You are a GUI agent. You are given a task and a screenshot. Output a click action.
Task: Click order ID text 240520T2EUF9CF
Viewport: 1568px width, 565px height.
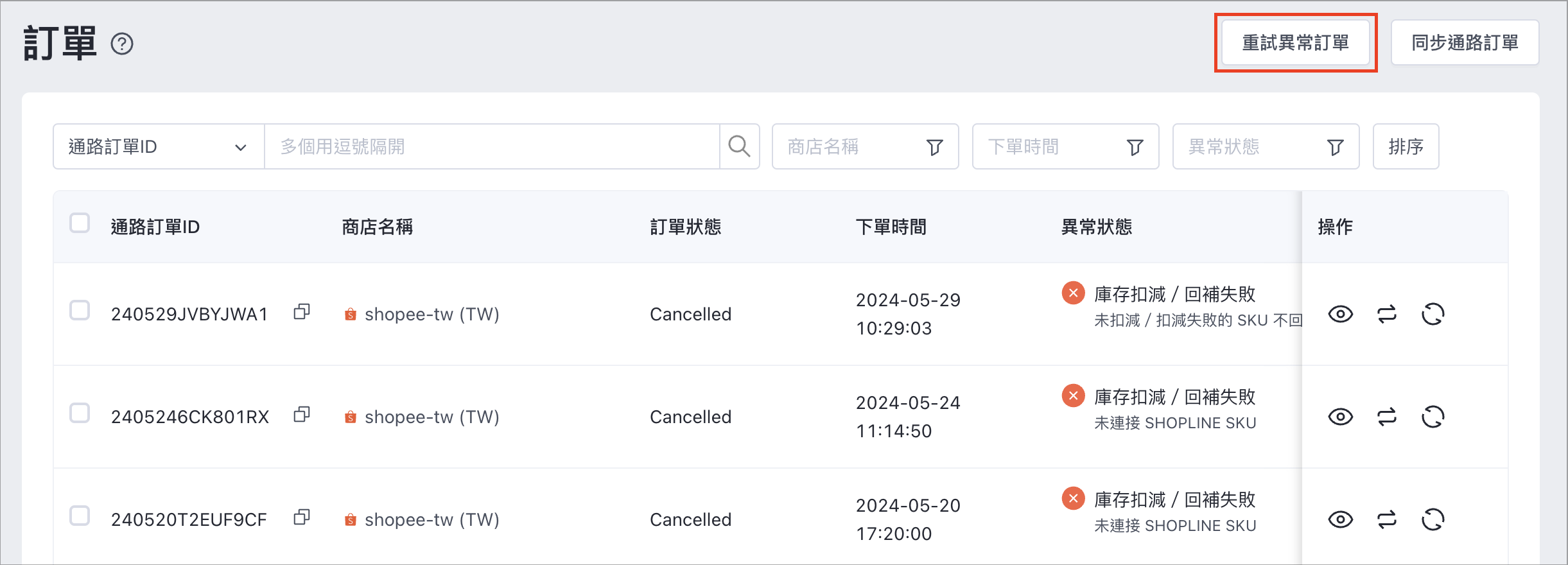pos(189,519)
